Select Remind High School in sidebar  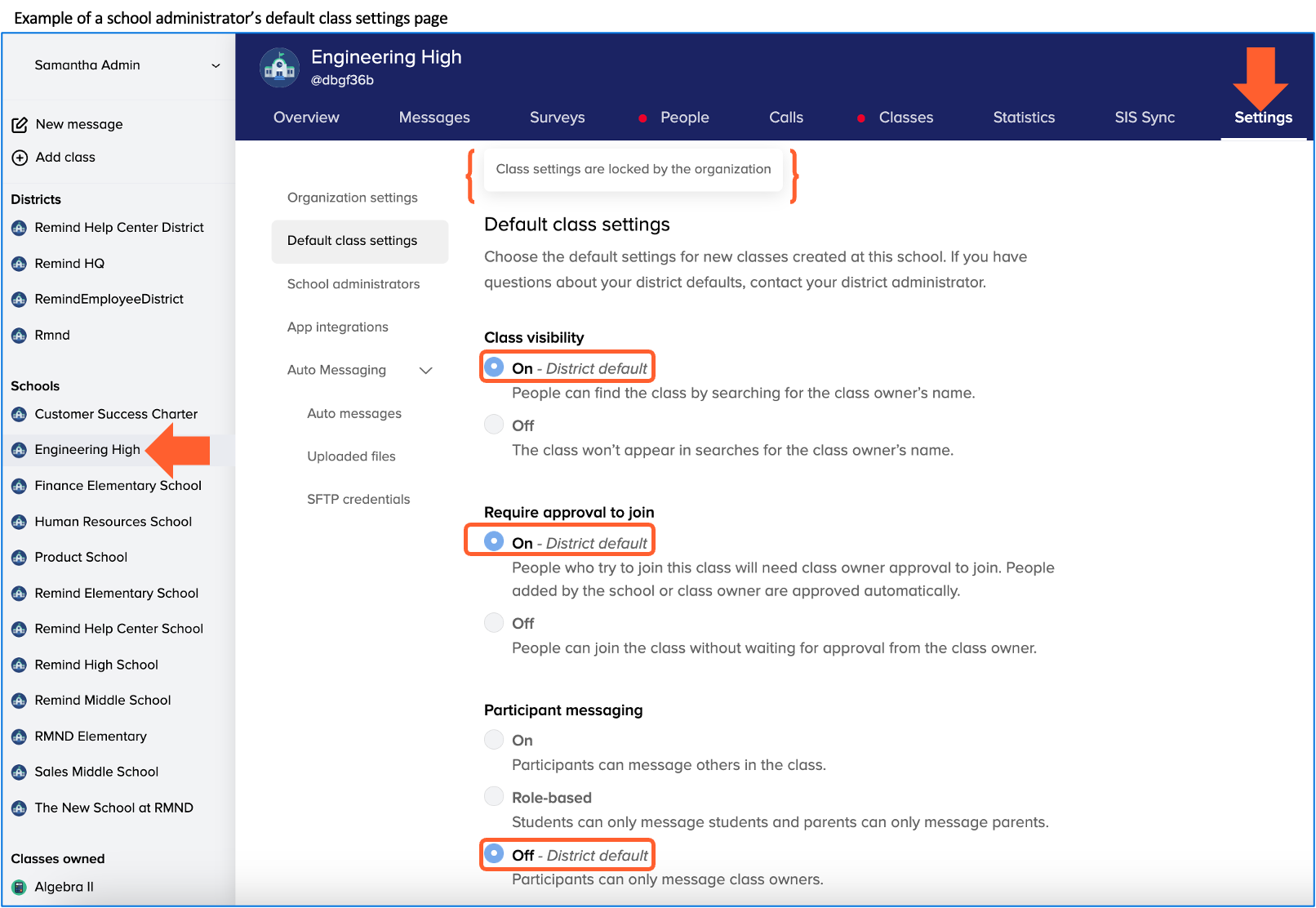96,665
